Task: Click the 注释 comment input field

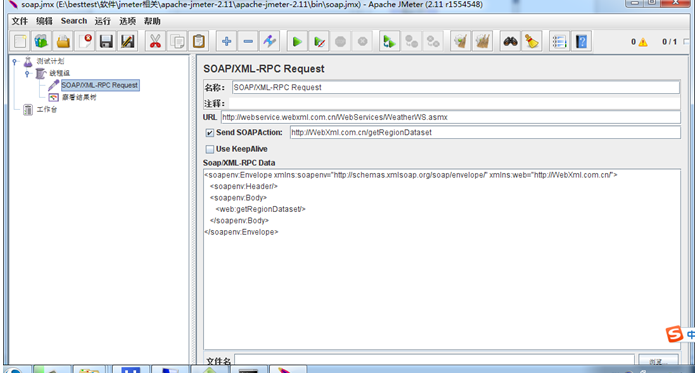Action: pos(455,104)
